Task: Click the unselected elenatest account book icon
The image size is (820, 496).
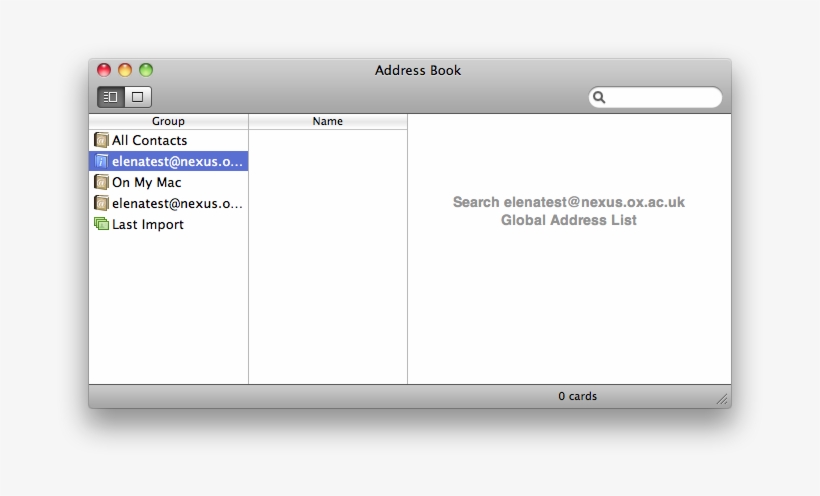Action: [x=101, y=203]
